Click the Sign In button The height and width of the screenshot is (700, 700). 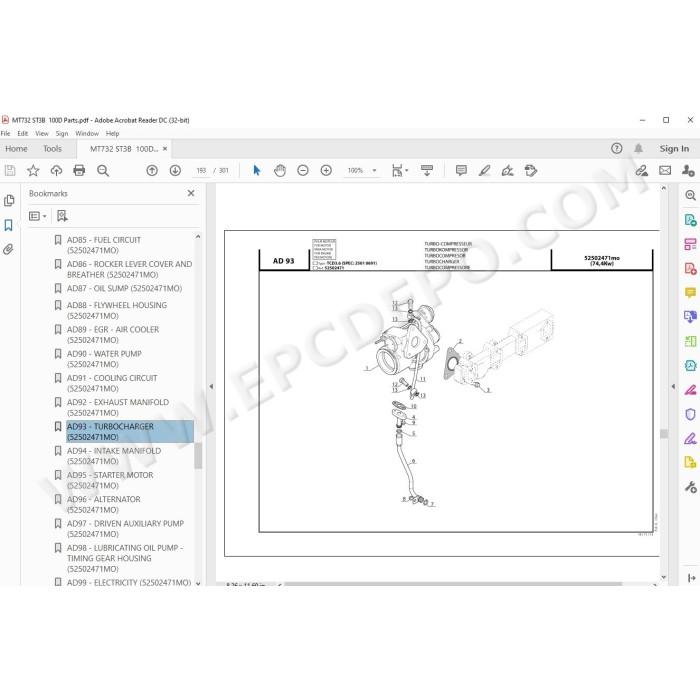click(x=674, y=149)
